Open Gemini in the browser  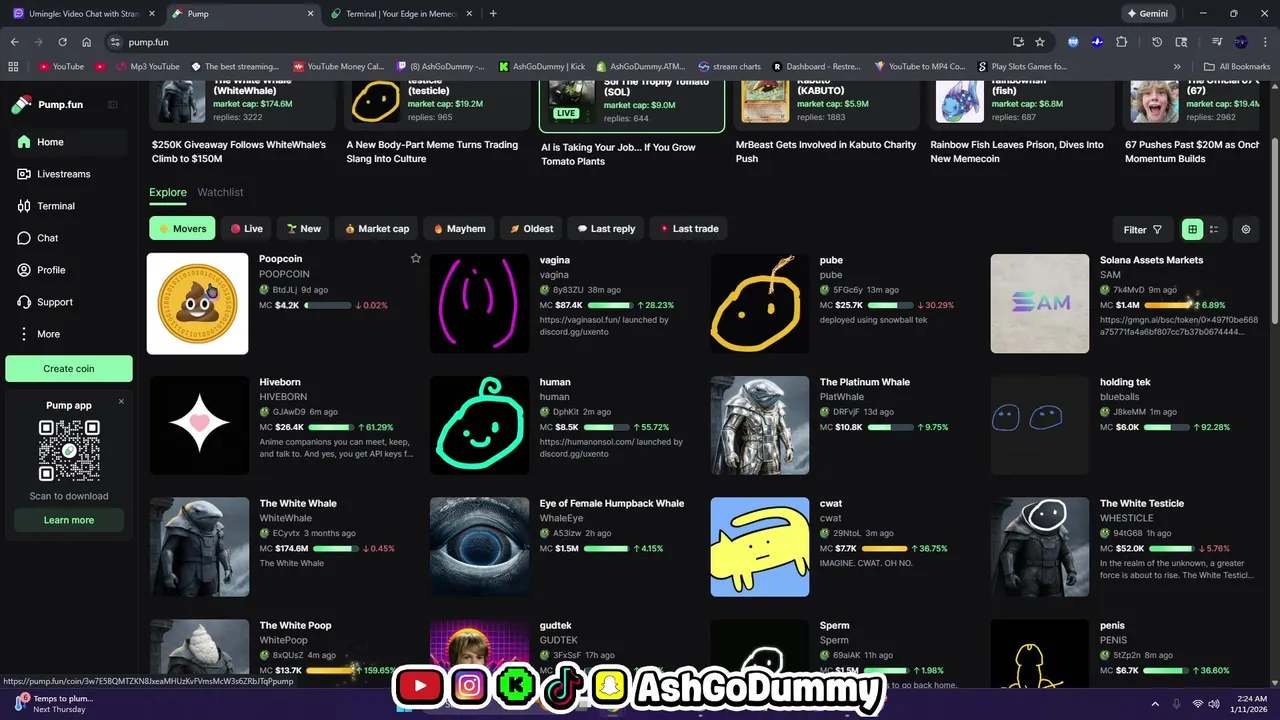(x=1147, y=14)
